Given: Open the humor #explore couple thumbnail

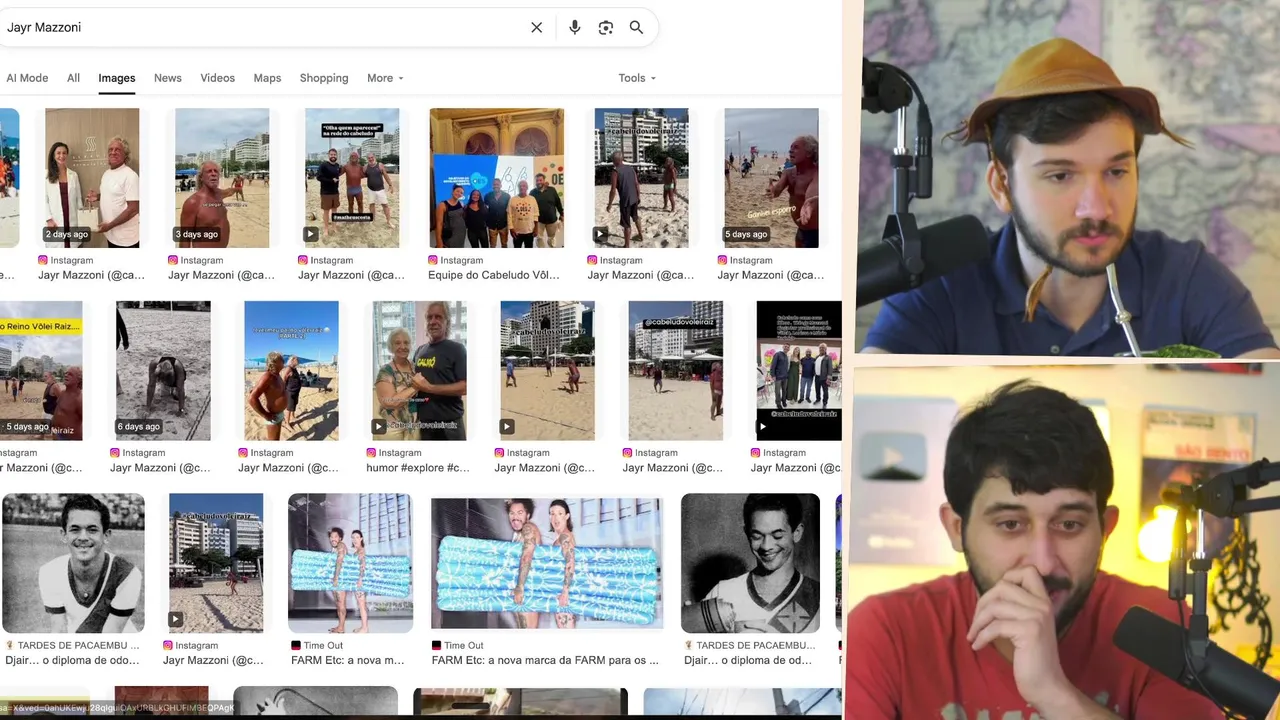Looking at the screenshot, I should pyautogui.click(x=420, y=371).
